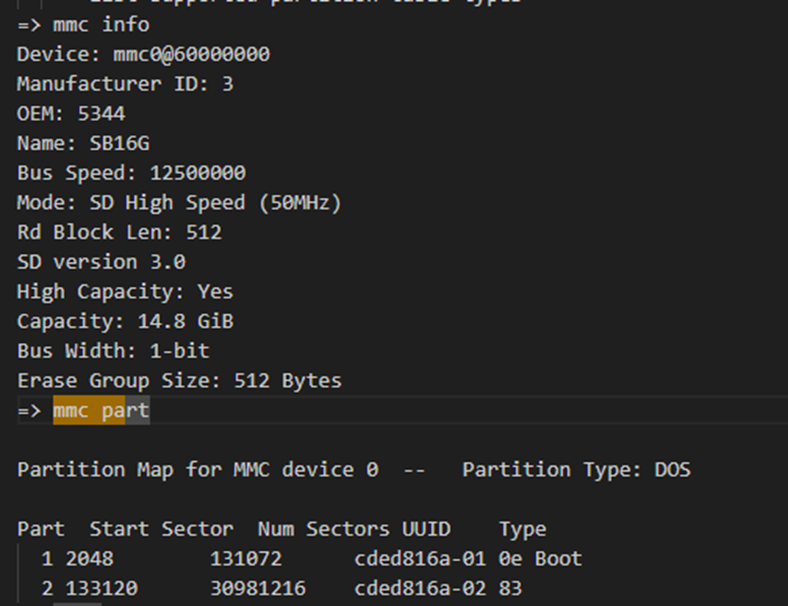Click the 'Bus Speed: 12500000' line
Viewport: 788px width, 606px height.
[x=132, y=173]
